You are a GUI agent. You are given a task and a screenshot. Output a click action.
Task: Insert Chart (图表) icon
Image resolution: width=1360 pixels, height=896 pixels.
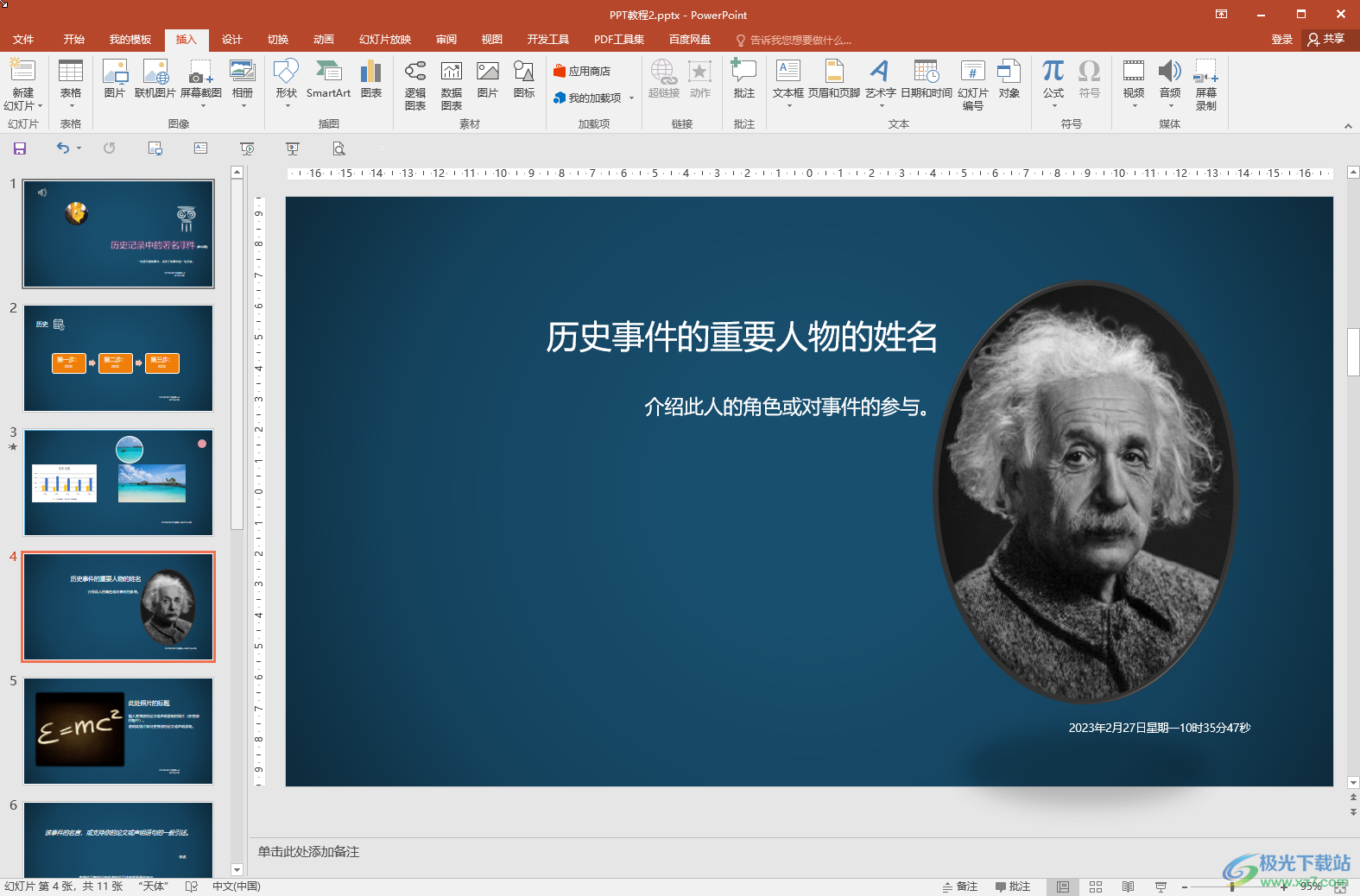pyautogui.click(x=371, y=79)
